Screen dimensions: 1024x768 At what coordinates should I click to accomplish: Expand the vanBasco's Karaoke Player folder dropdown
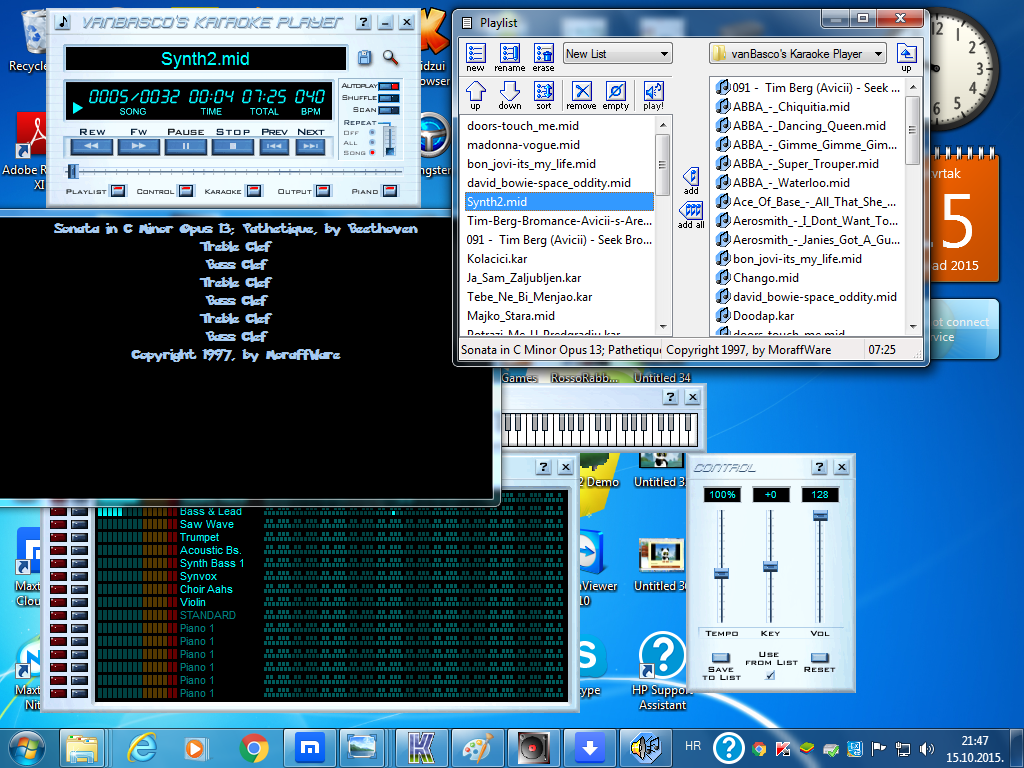point(798,54)
